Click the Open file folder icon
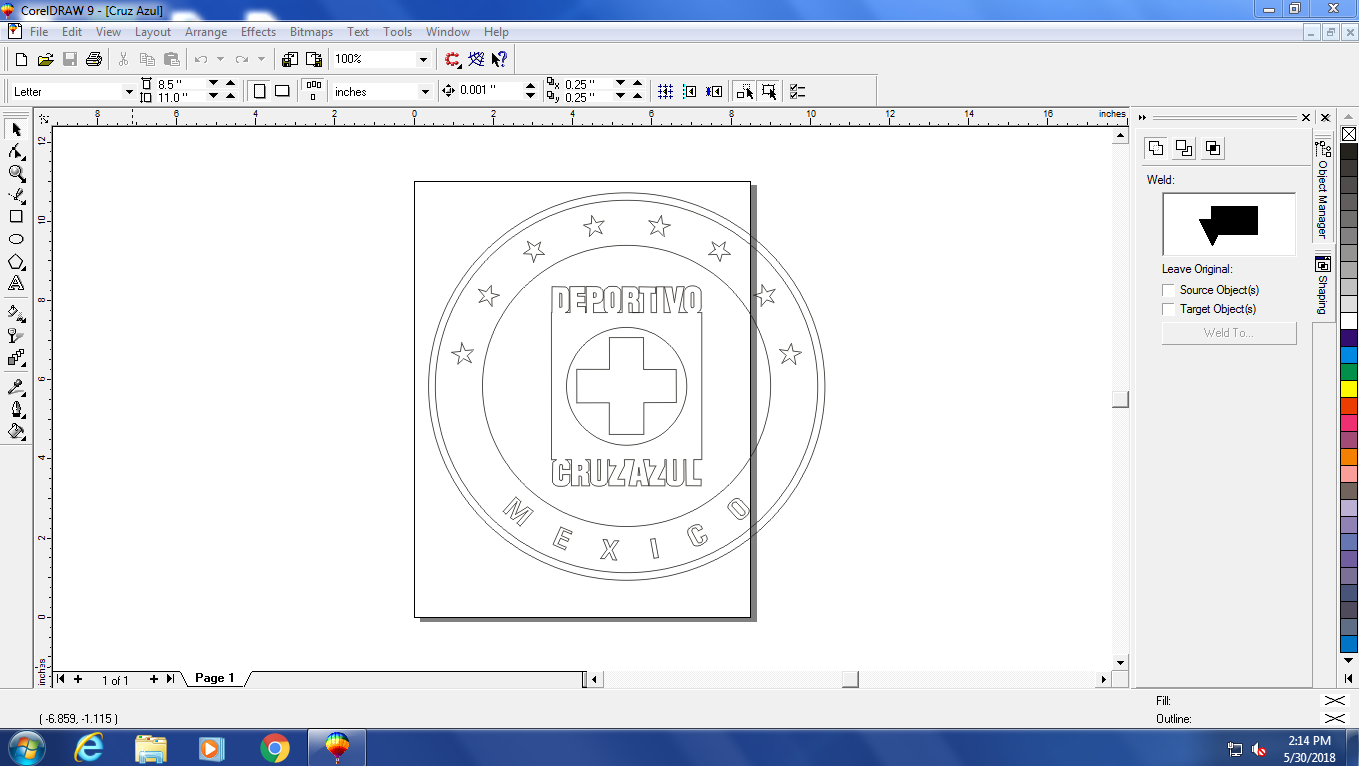 [x=45, y=59]
